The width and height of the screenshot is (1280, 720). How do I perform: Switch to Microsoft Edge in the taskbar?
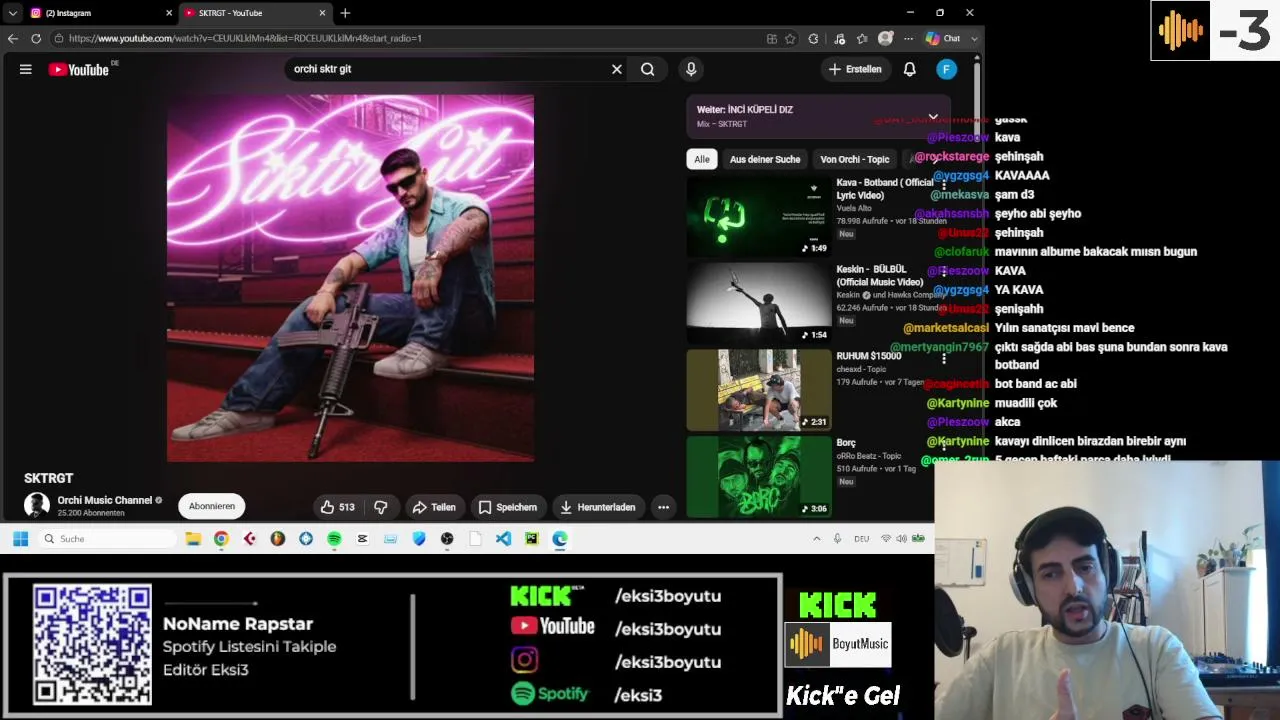click(560, 538)
